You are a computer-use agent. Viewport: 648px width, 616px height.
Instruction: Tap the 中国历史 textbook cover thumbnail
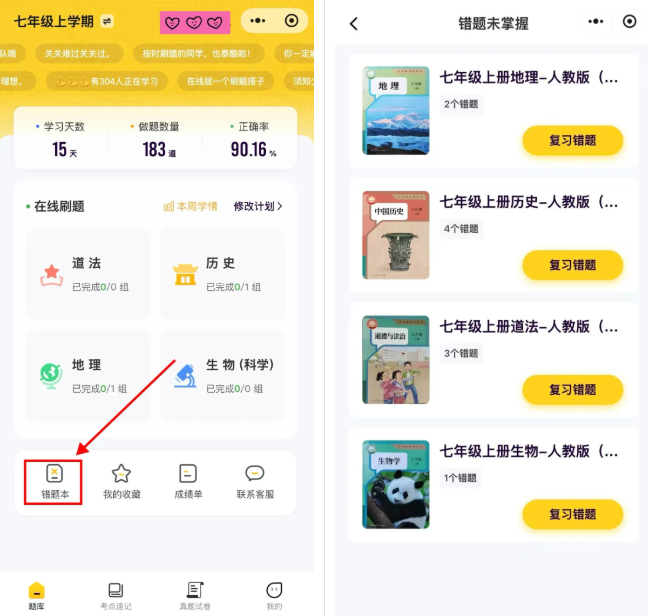[x=395, y=235]
